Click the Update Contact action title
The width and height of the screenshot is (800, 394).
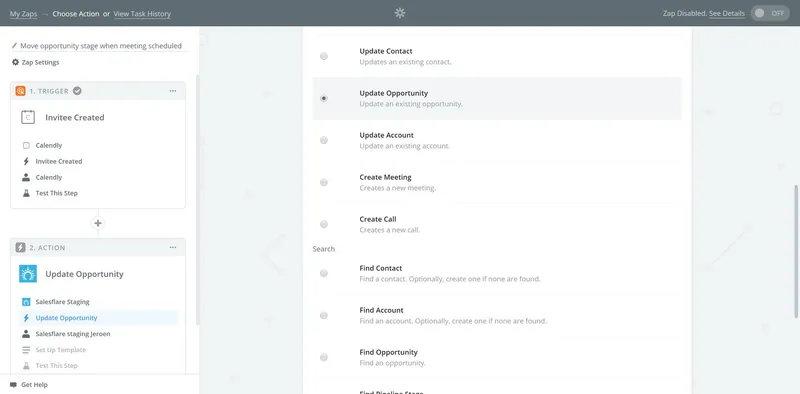pos(386,51)
